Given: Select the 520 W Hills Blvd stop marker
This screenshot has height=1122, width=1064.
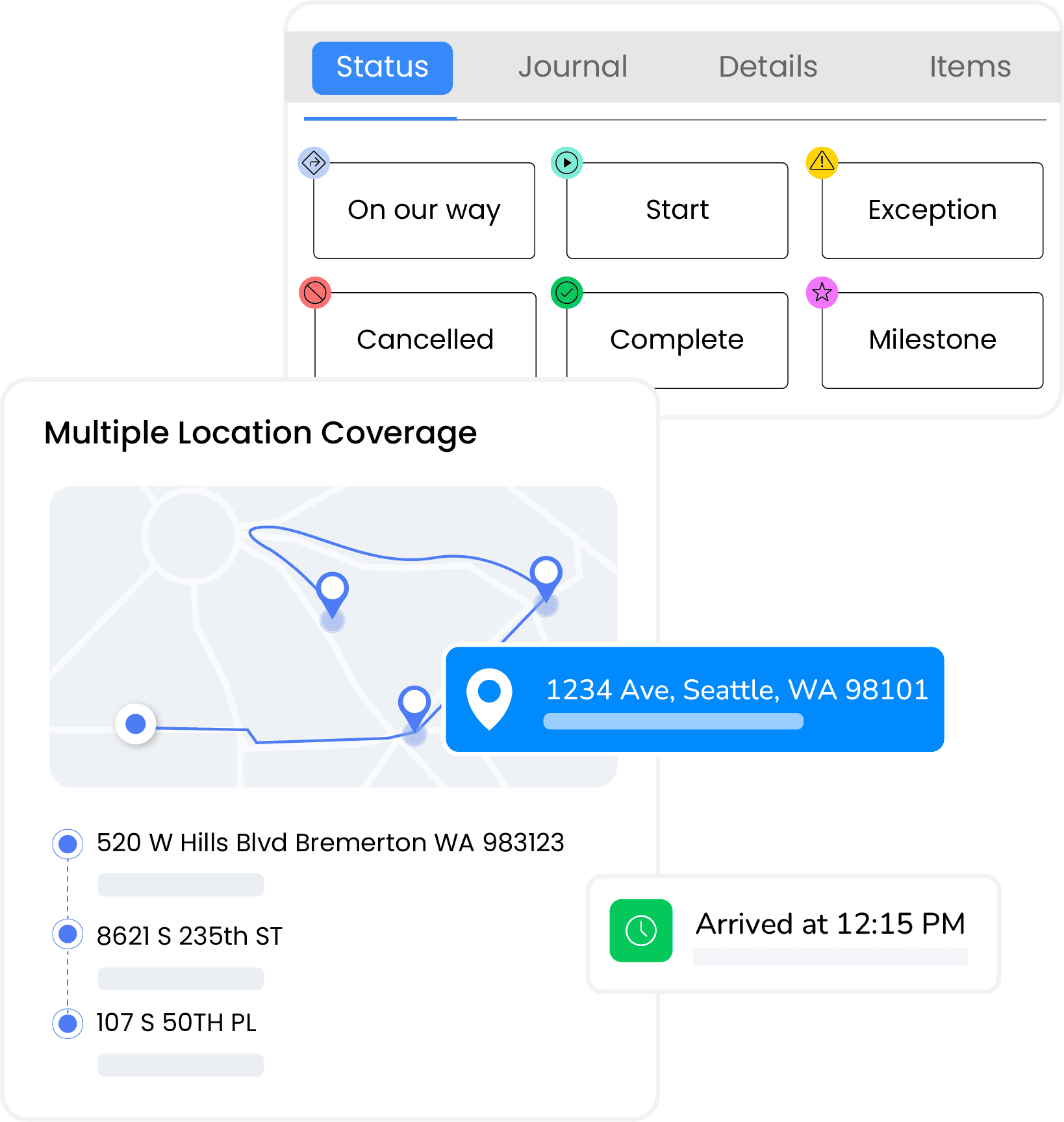Looking at the screenshot, I should [68, 843].
